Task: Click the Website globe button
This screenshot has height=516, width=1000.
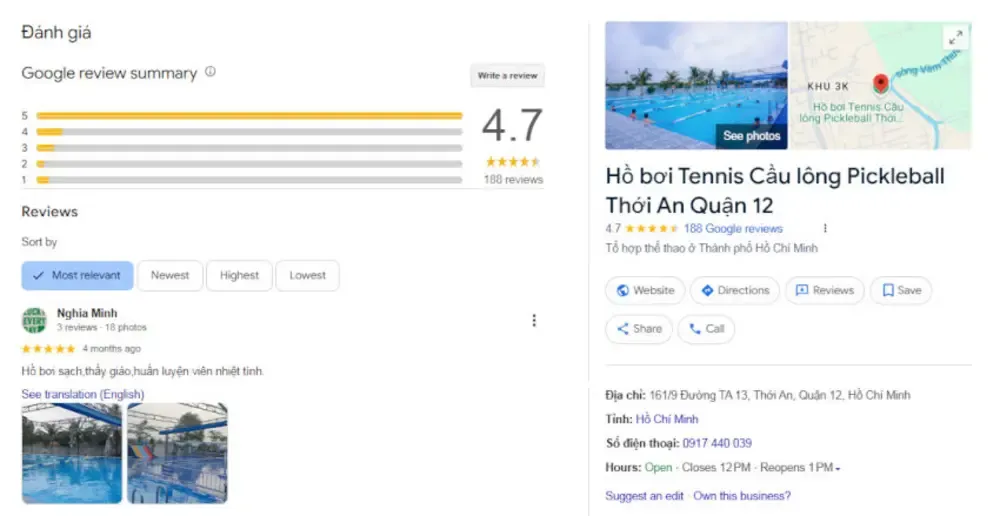Action: coord(645,290)
